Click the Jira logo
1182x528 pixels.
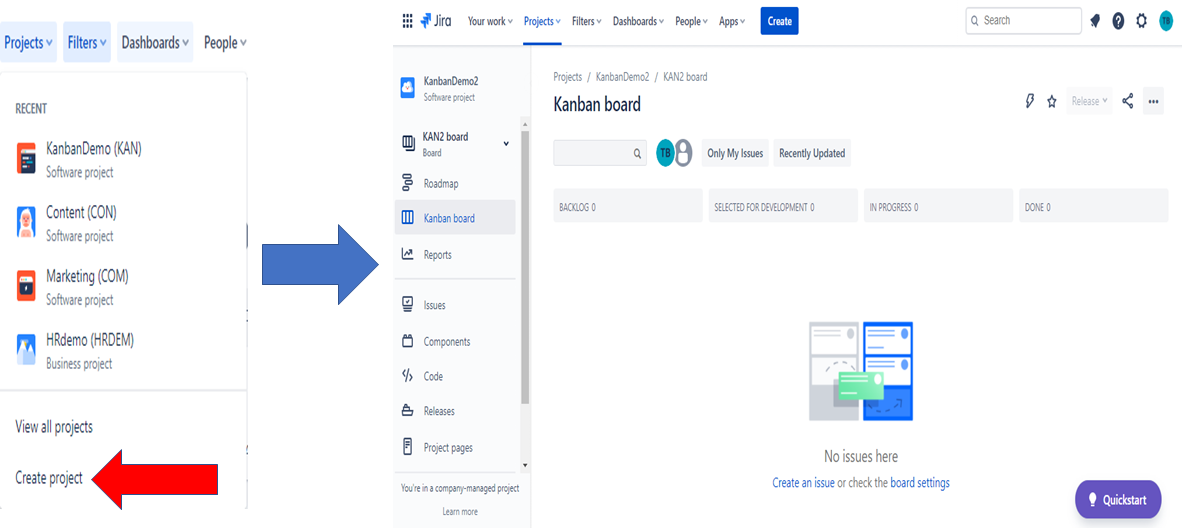tap(436, 21)
